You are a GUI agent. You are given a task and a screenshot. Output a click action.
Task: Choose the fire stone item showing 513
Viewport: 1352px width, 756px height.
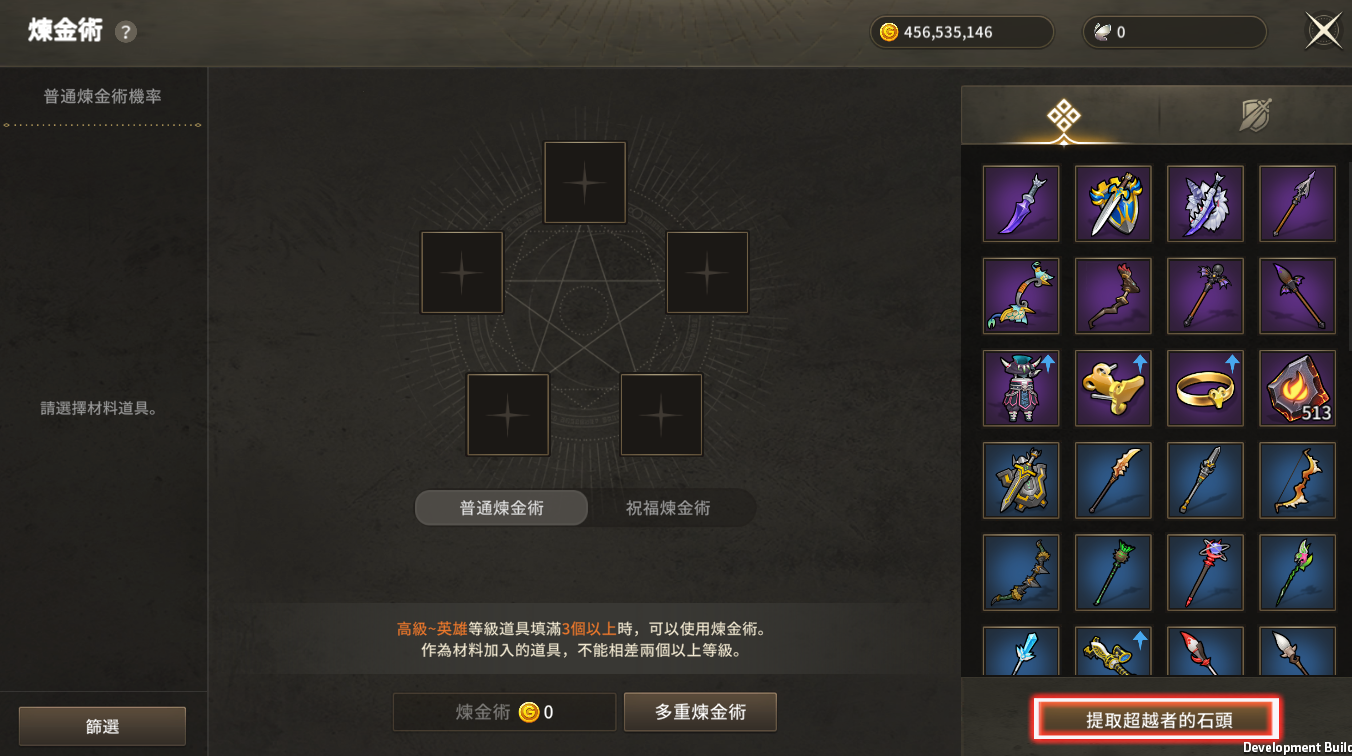[x=1297, y=387]
